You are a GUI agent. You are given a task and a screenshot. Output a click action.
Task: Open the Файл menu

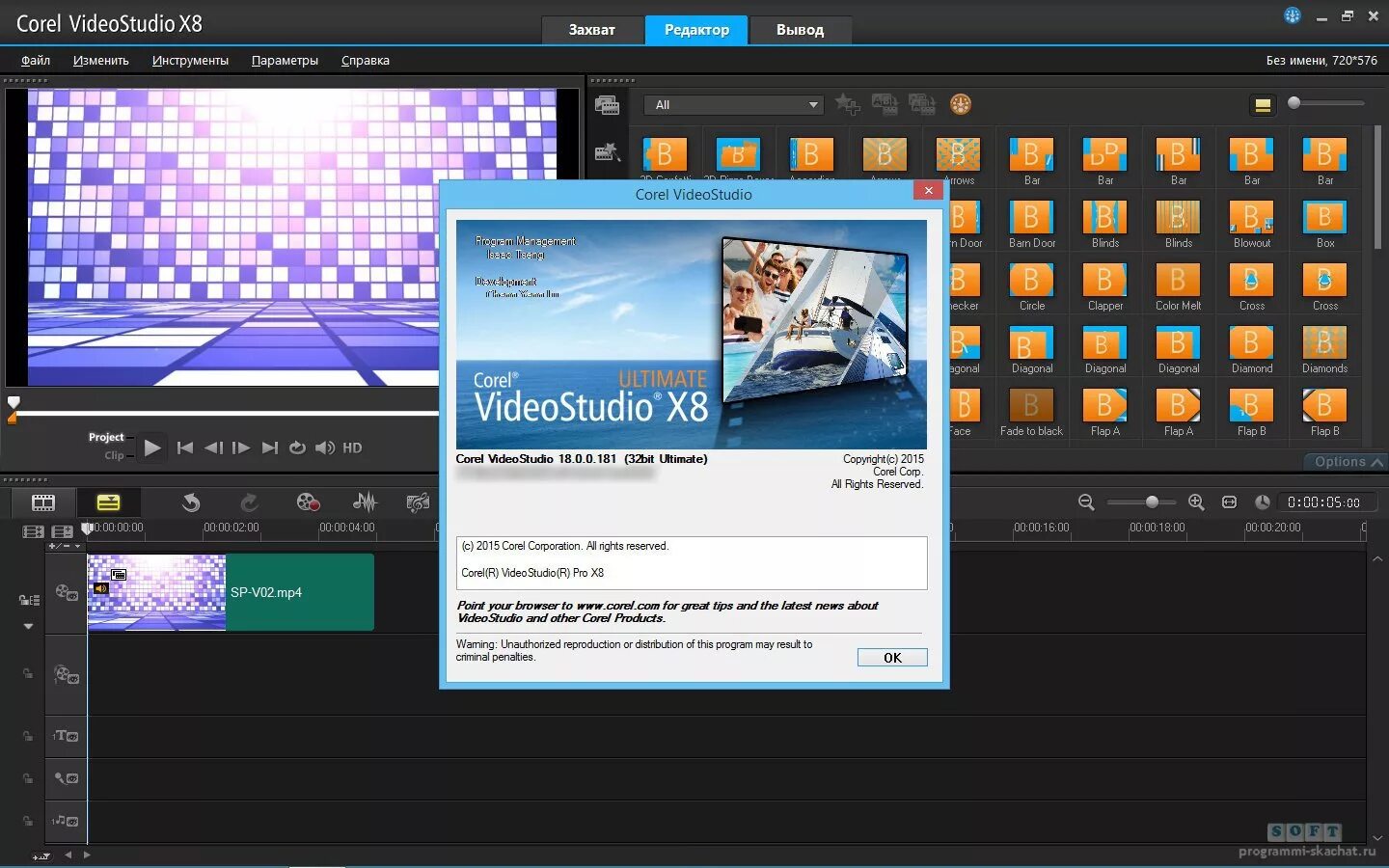(36, 60)
